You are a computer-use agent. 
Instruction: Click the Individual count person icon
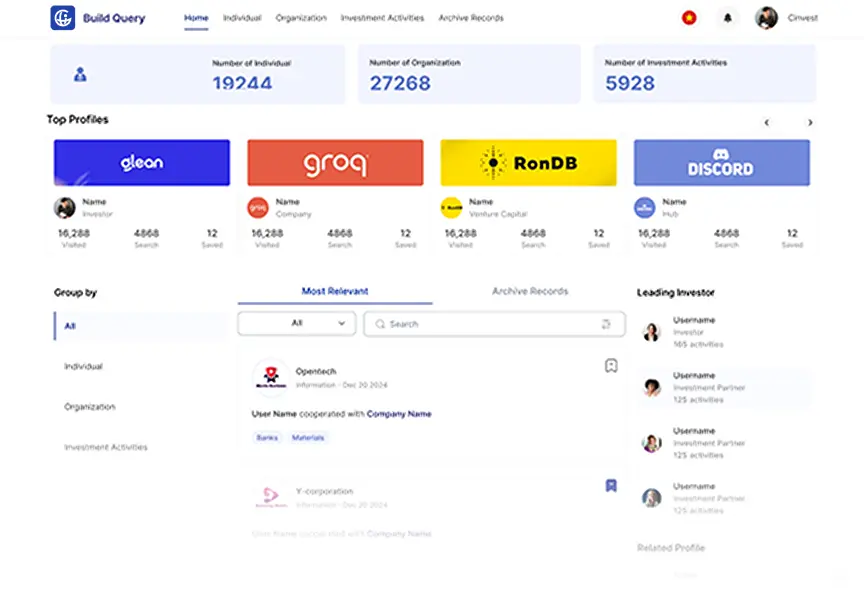(81, 74)
